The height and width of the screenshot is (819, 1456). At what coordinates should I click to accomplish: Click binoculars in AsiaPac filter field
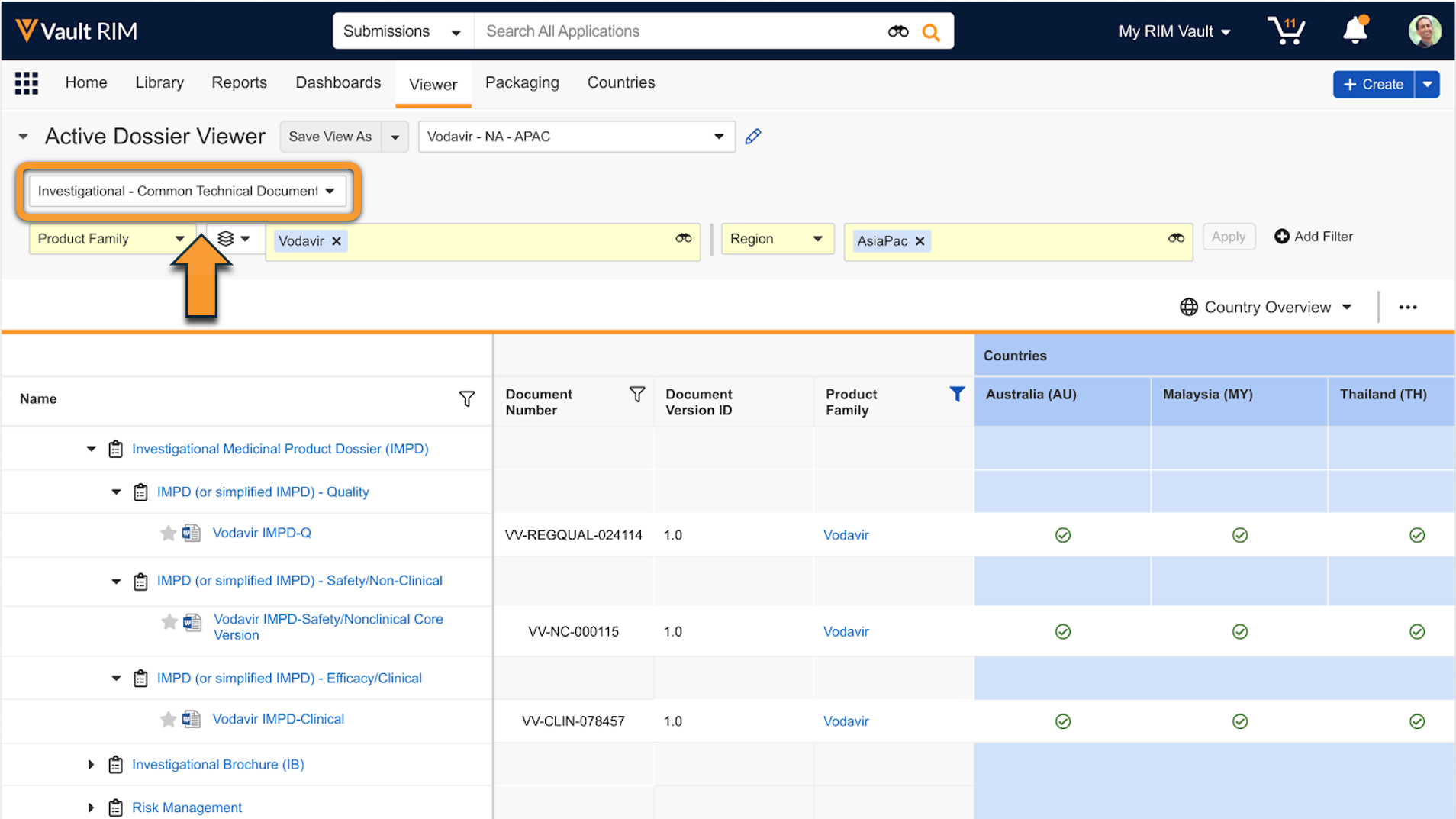[x=1176, y=239]
